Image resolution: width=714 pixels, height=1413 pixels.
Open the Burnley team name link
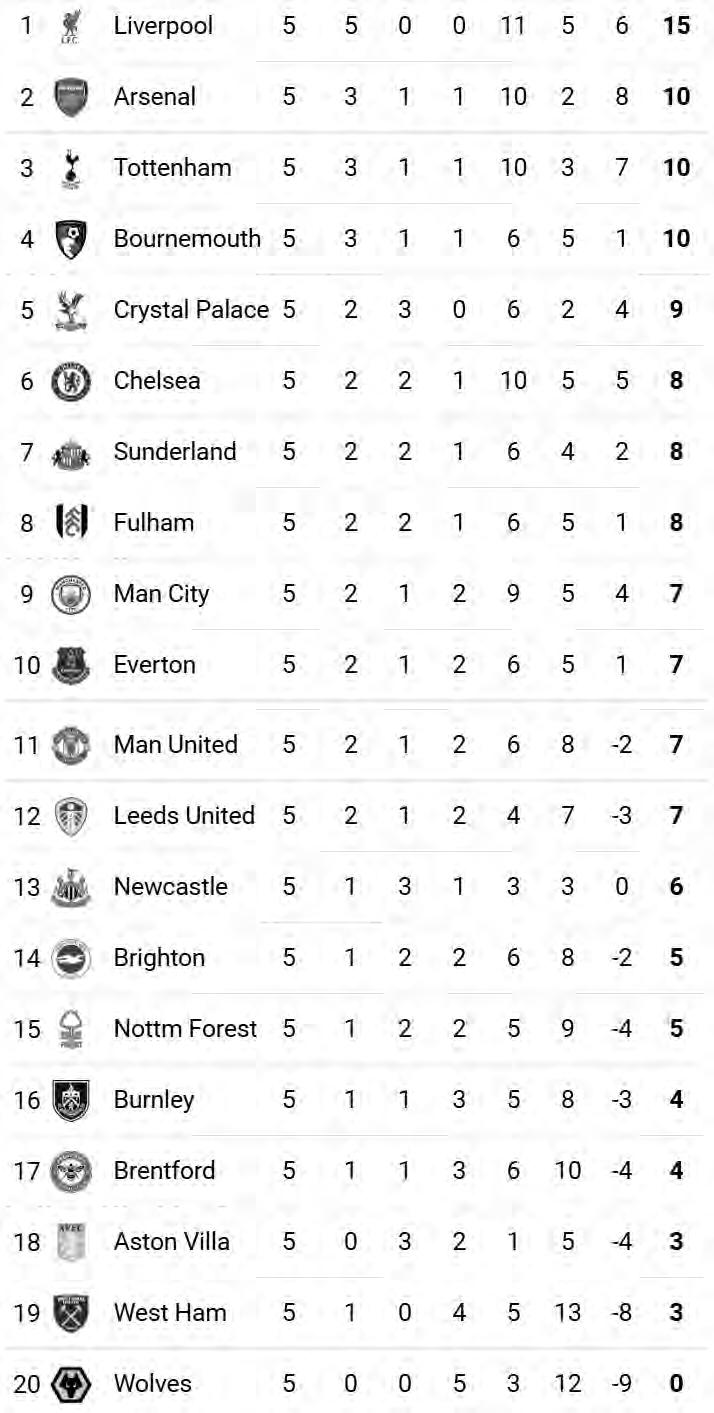point(154,1100)
